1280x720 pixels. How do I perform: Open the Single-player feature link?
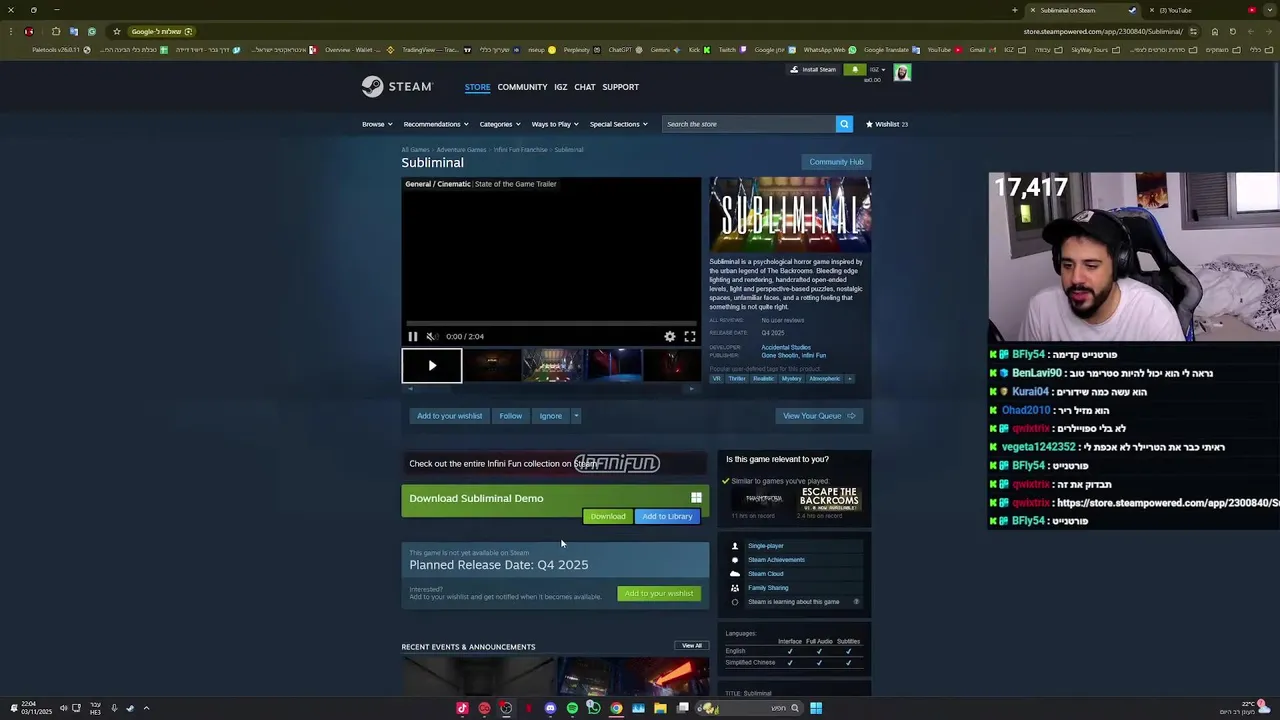pyautogui.click(x=766, y=546)
